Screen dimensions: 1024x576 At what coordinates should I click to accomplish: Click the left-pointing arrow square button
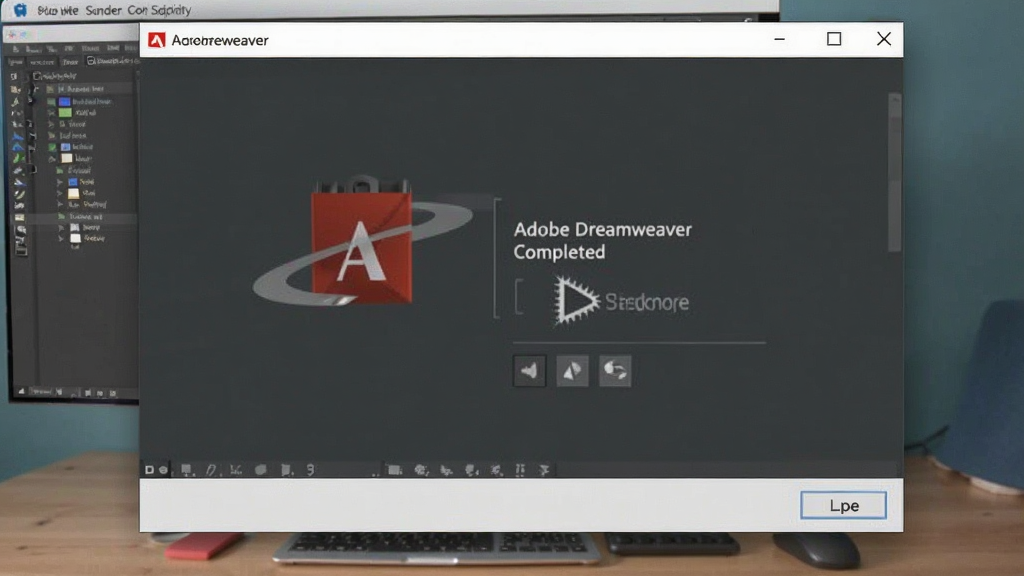point(529,371)
